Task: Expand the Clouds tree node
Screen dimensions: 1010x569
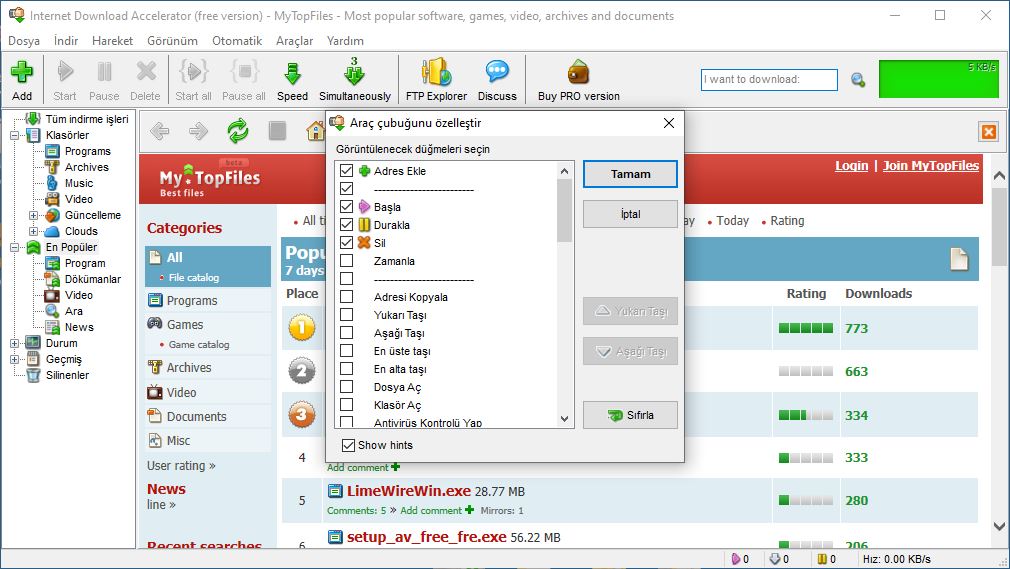Action: [x=33, y=231]
